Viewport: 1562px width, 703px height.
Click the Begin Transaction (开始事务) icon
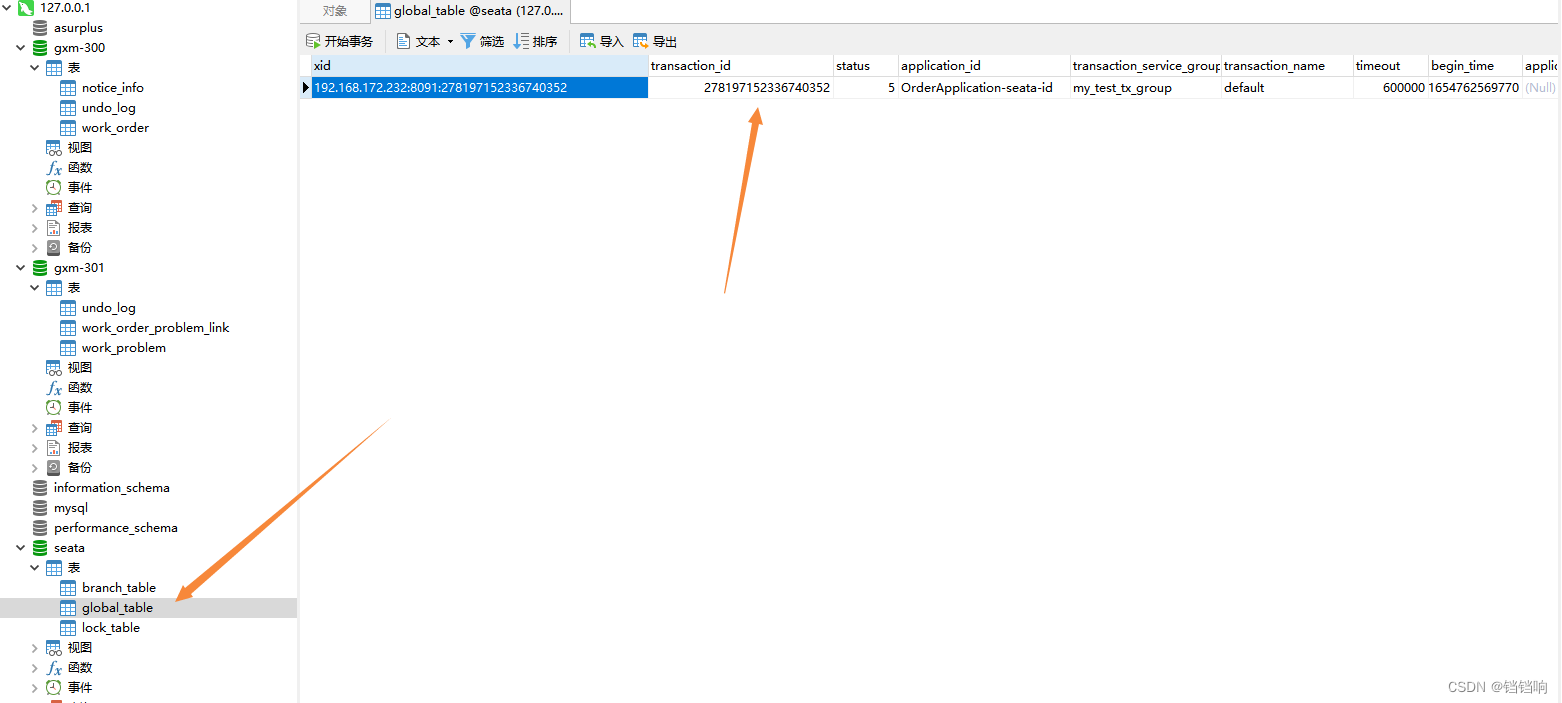coord(313,41)
